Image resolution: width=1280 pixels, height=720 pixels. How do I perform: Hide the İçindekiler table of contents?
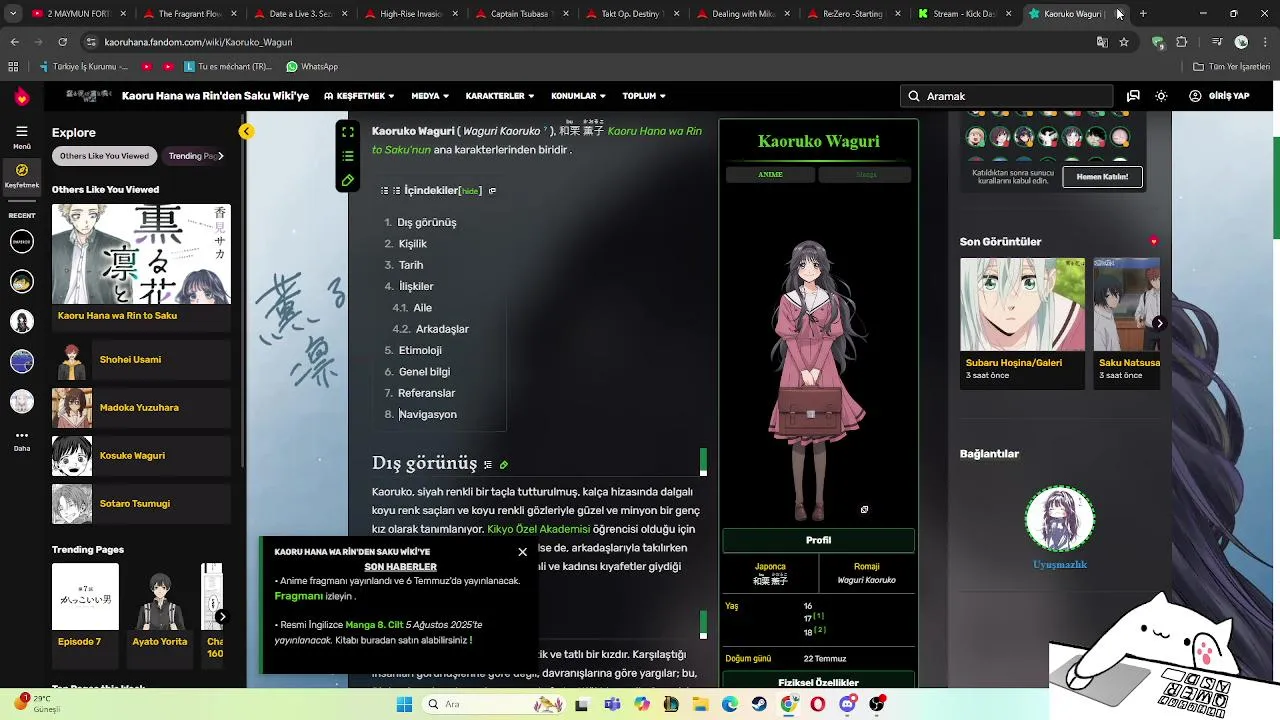click(x=470, y=191)
